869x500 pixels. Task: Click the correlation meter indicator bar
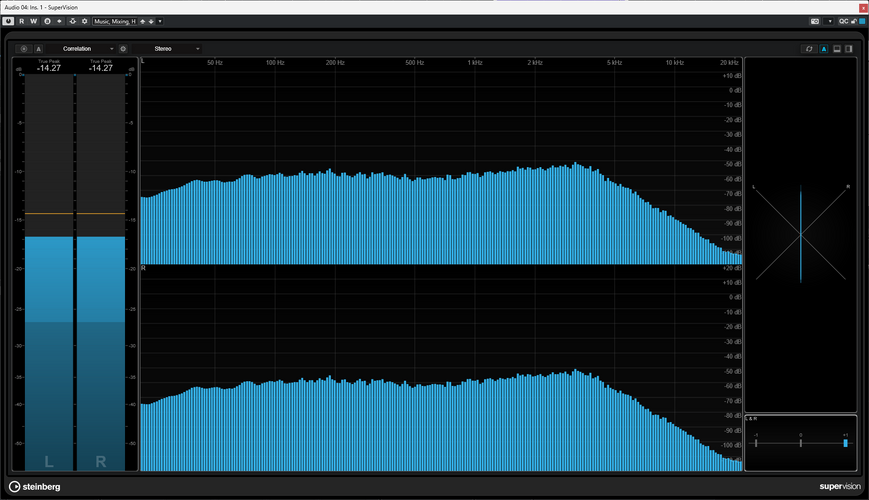[845, 443]
